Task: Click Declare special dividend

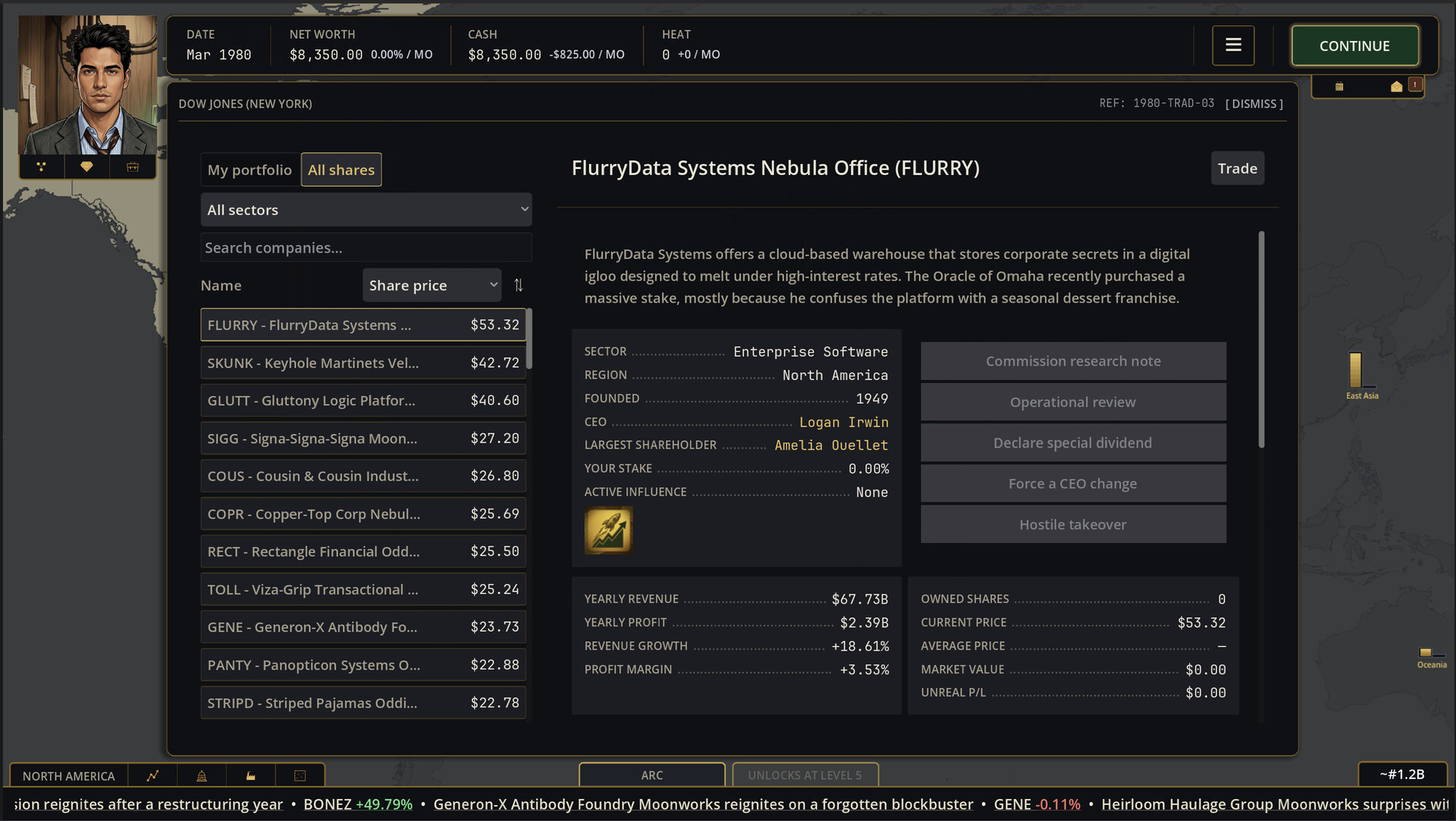Action: point(1073,442)
